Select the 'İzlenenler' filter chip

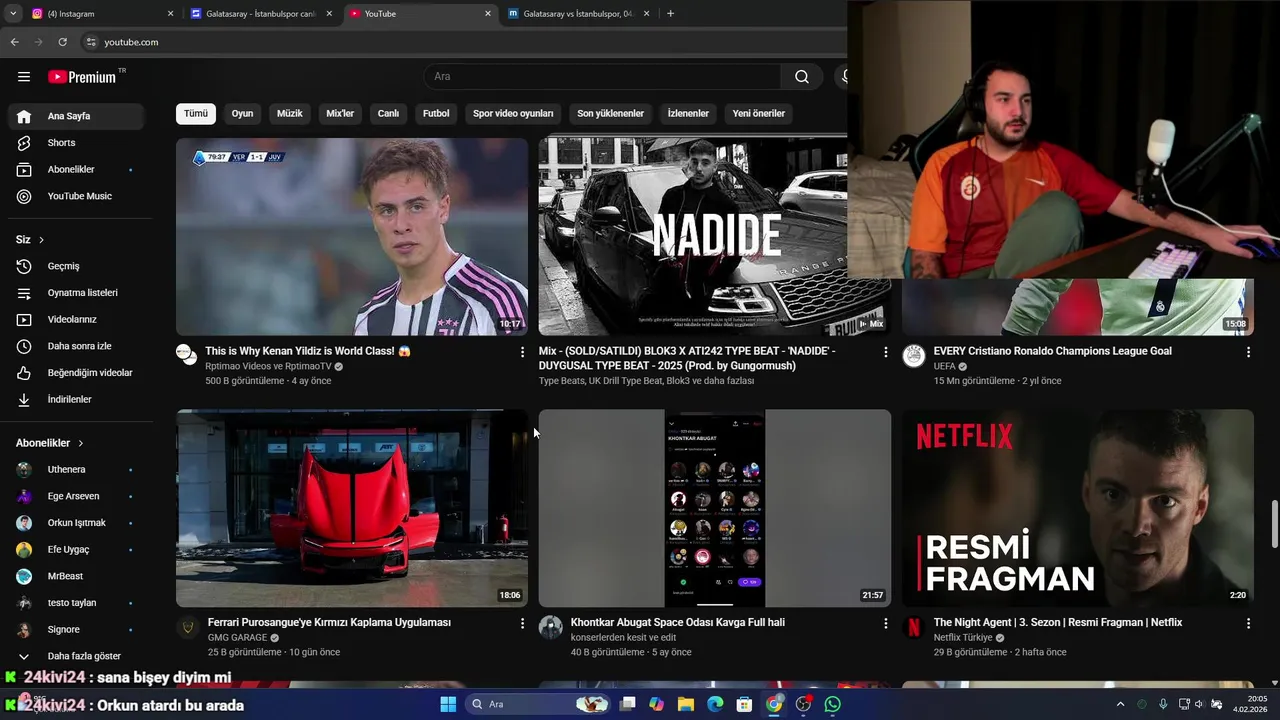point(688,113)
